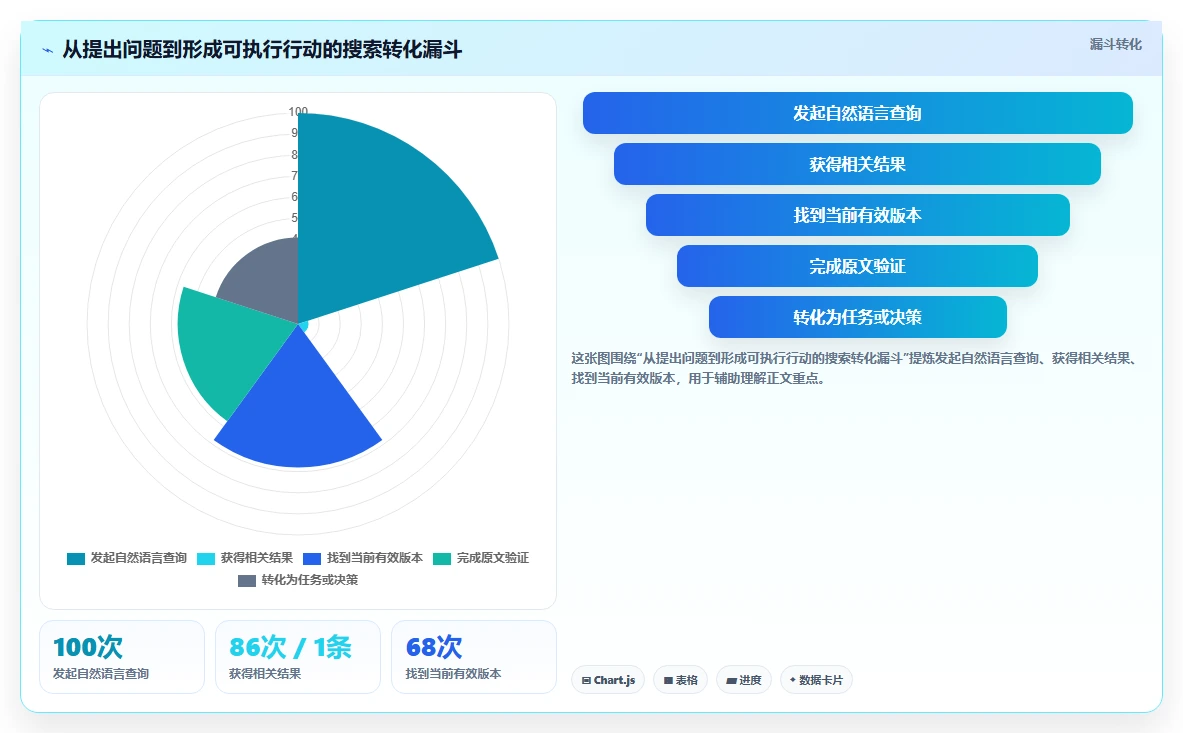
Task: Toggle the 转化为任务或决策 legend item
Action: coord(298,580)
